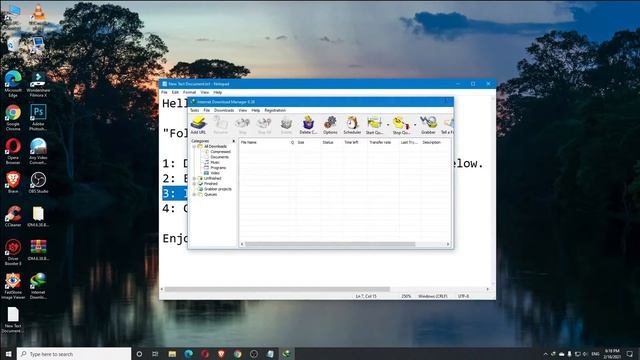Select Google Chrome desktop icon
This screenshot has width=640, height=360.
13,118
